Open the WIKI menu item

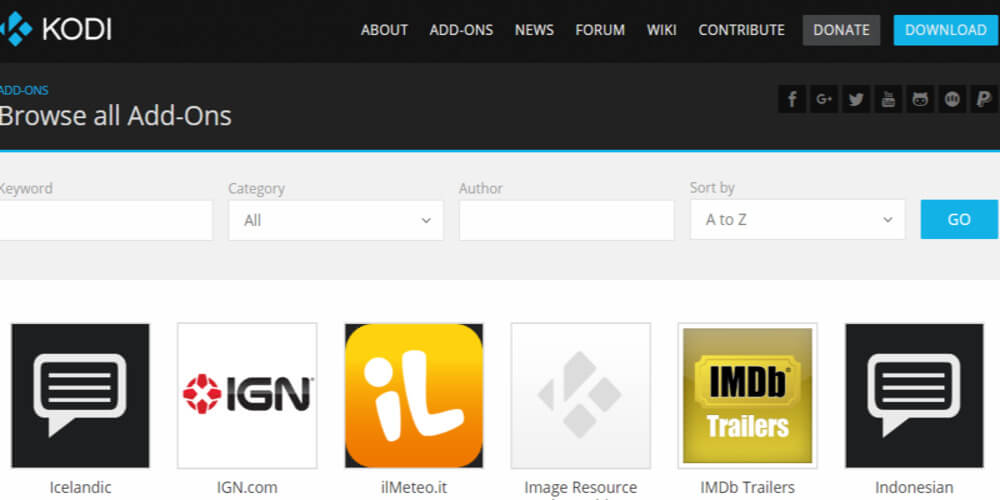pyautogui.click(x=661, y=30)
